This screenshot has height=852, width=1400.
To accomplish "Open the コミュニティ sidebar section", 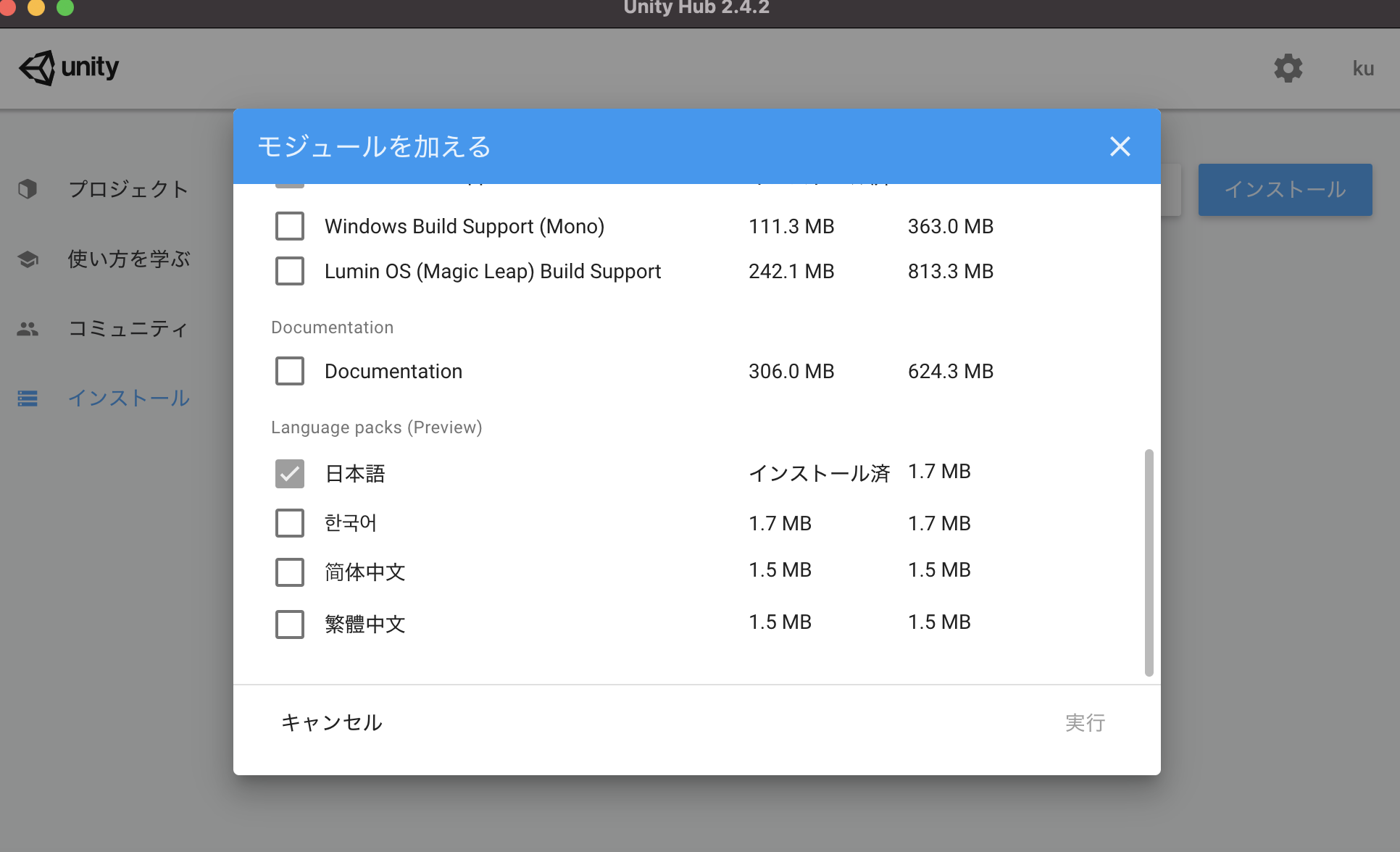I will click(128, 329).
